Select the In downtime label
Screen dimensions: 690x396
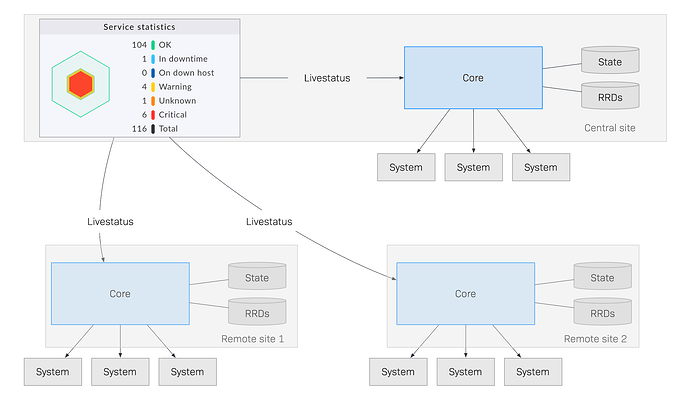183,59
